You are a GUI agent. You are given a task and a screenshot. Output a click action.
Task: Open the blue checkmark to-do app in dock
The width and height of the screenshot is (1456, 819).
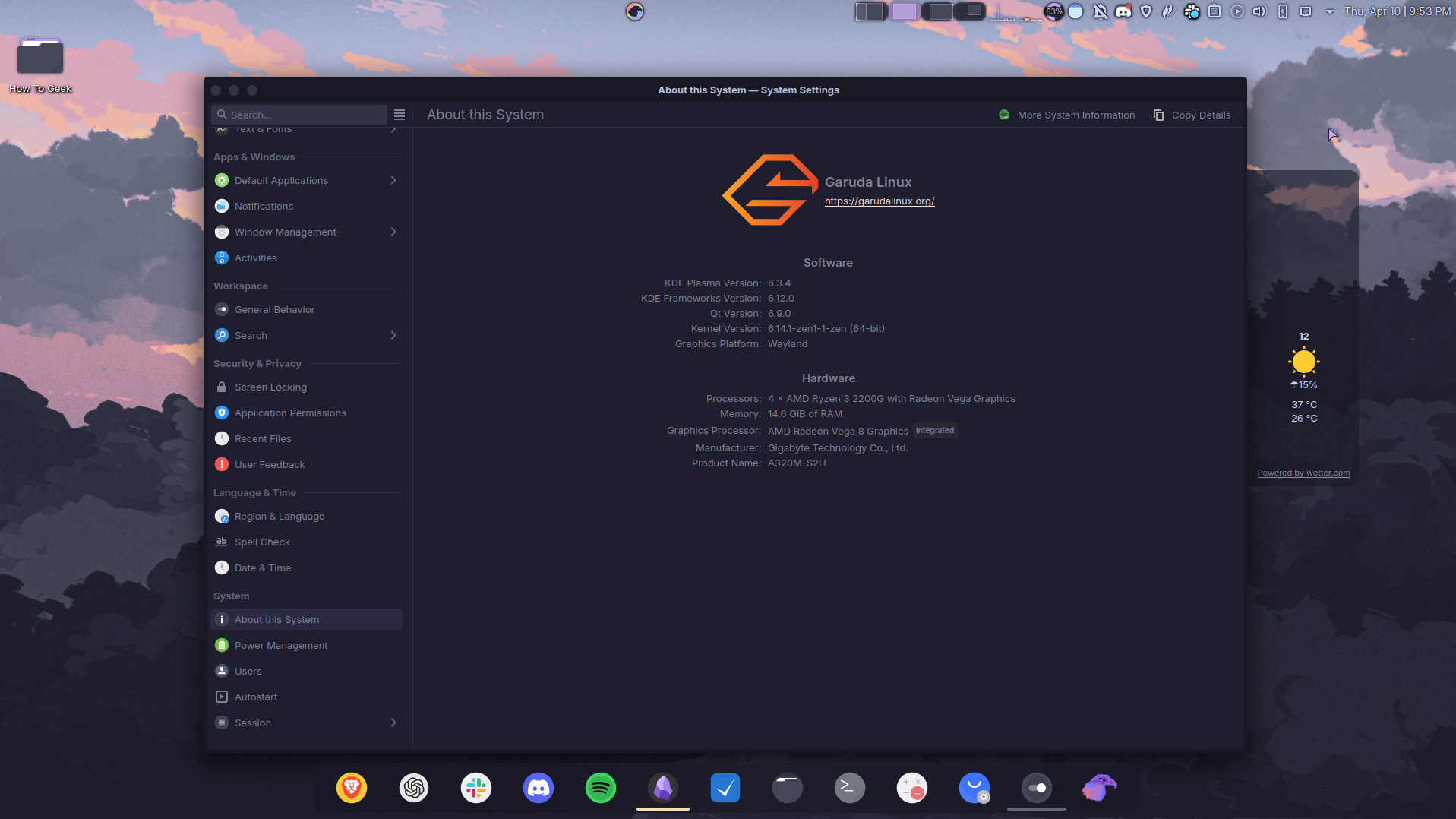tap(725, 788)
